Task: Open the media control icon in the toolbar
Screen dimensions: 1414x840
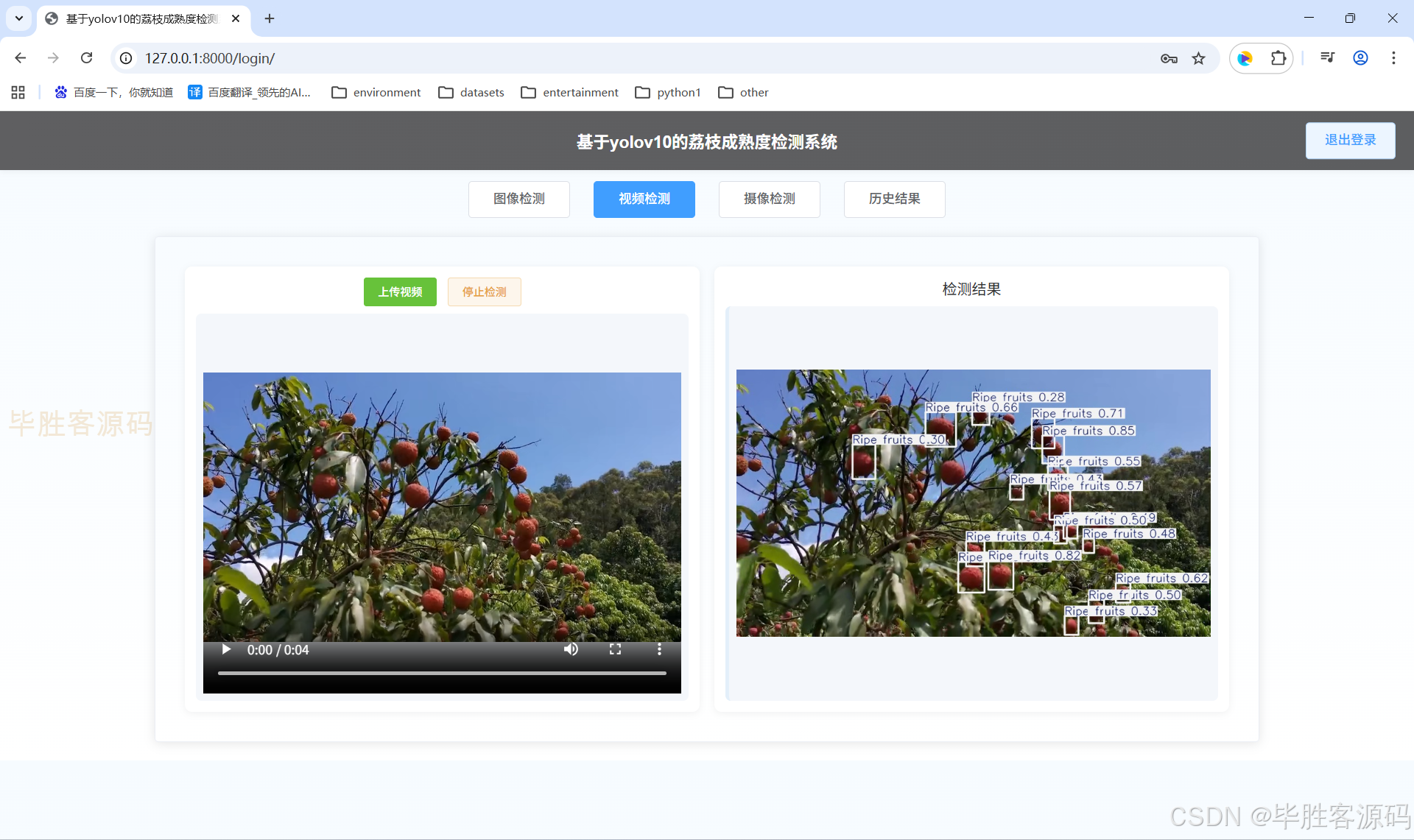Action: pyautogui.click(x=1327, y=58)
